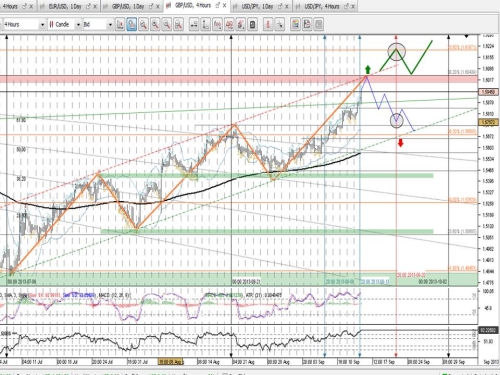
Task: Toggle the highlighted blue-bordered toolbar button
Action: pyautogui.click(x=132, y=24)
